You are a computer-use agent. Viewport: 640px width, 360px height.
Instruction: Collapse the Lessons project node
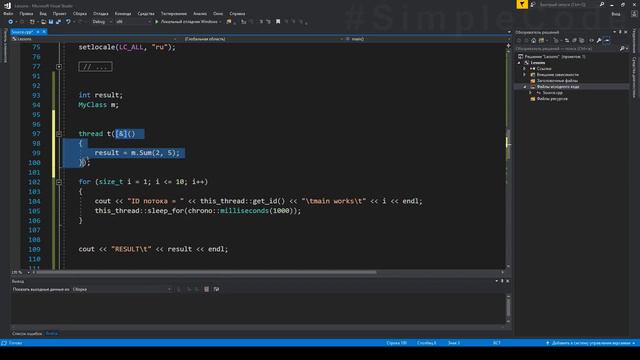pyautogui.click(x=519, y=63)
